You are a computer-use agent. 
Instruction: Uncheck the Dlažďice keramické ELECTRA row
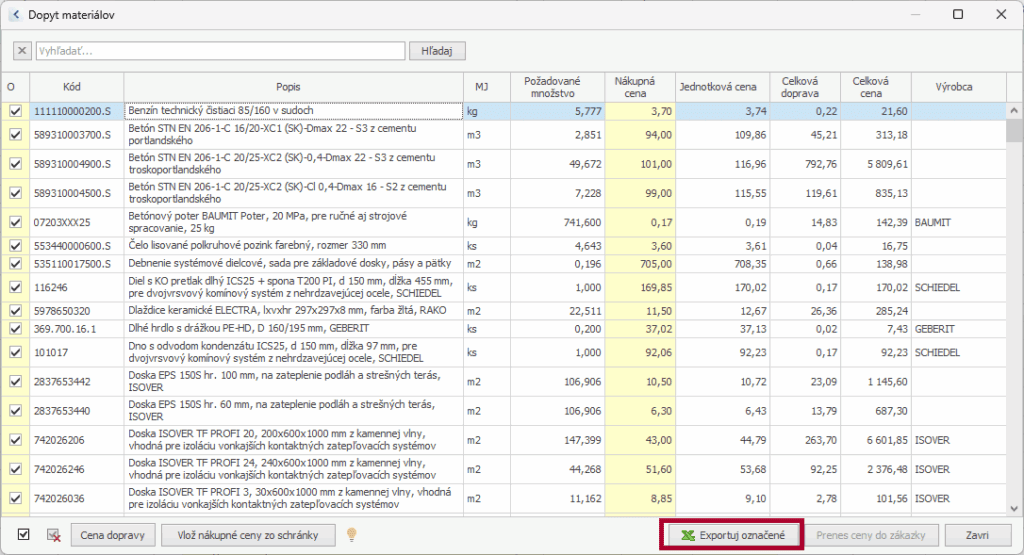point(15,311)
